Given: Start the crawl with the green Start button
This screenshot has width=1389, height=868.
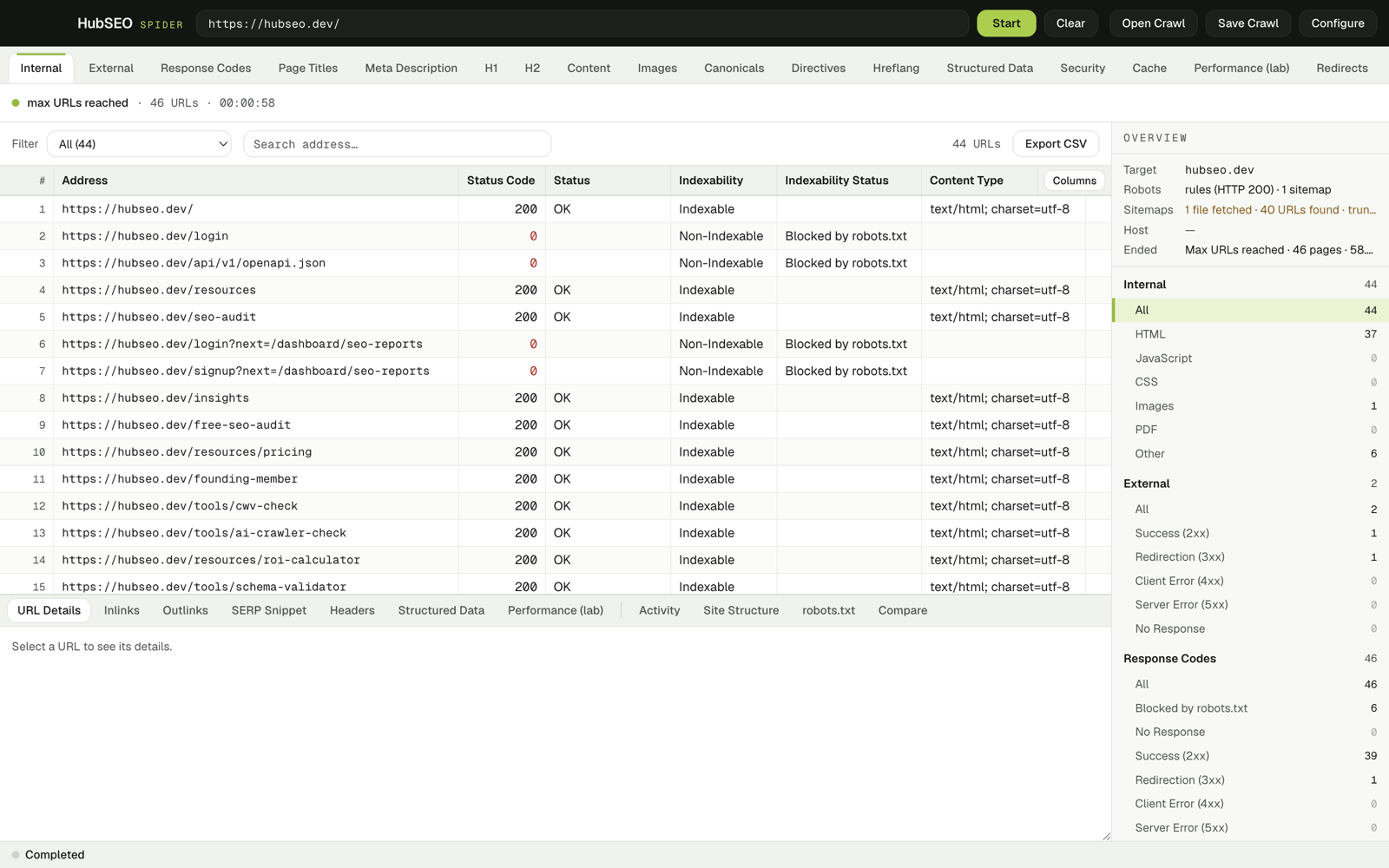Looking at the screenshot, I should 1006,23.
